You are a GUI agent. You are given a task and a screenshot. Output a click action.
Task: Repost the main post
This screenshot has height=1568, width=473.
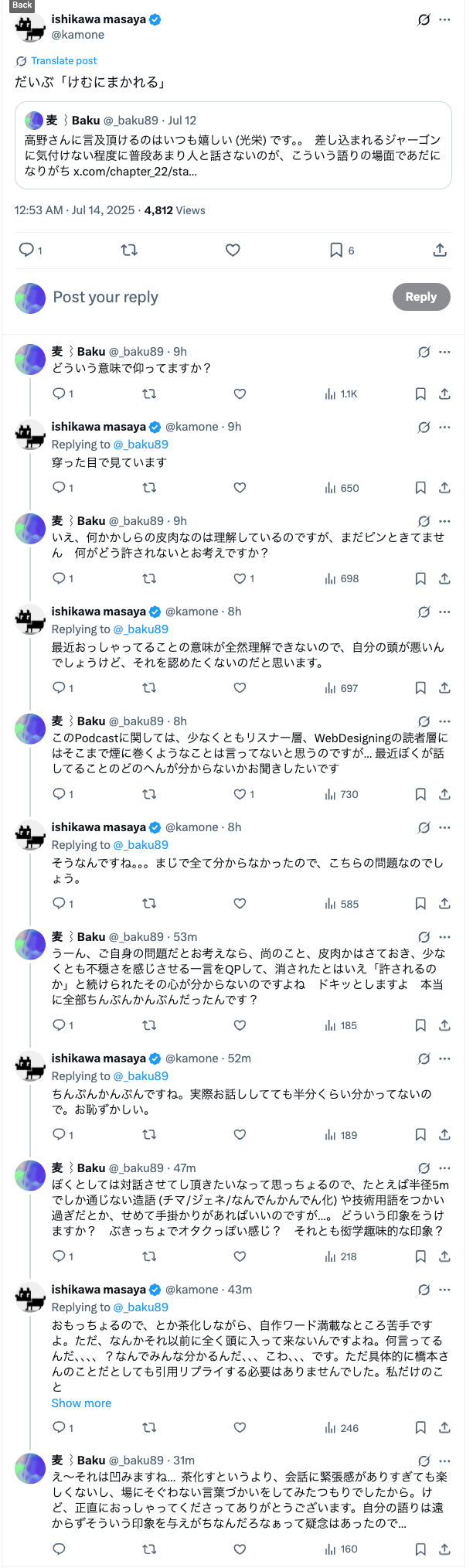(129, 250)
